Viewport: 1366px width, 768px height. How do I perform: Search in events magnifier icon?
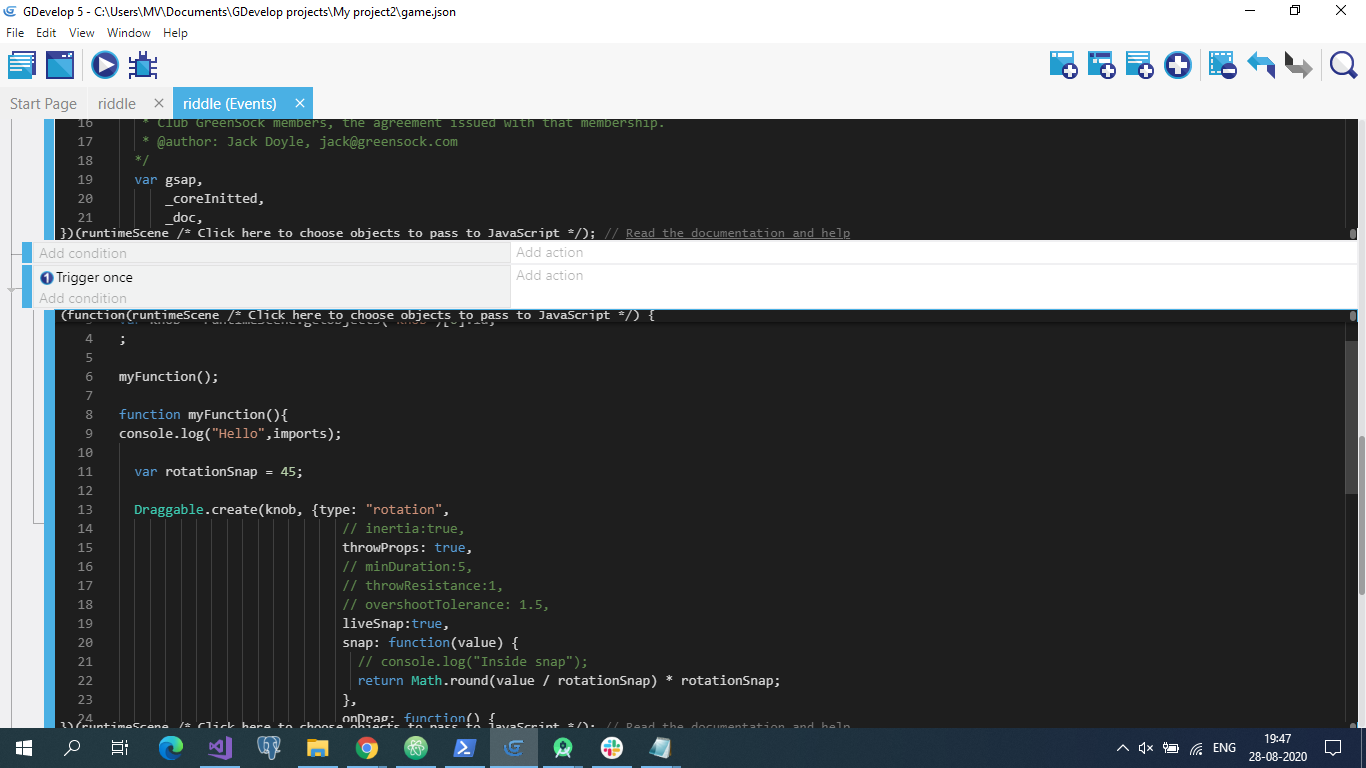pos(1343,66)
